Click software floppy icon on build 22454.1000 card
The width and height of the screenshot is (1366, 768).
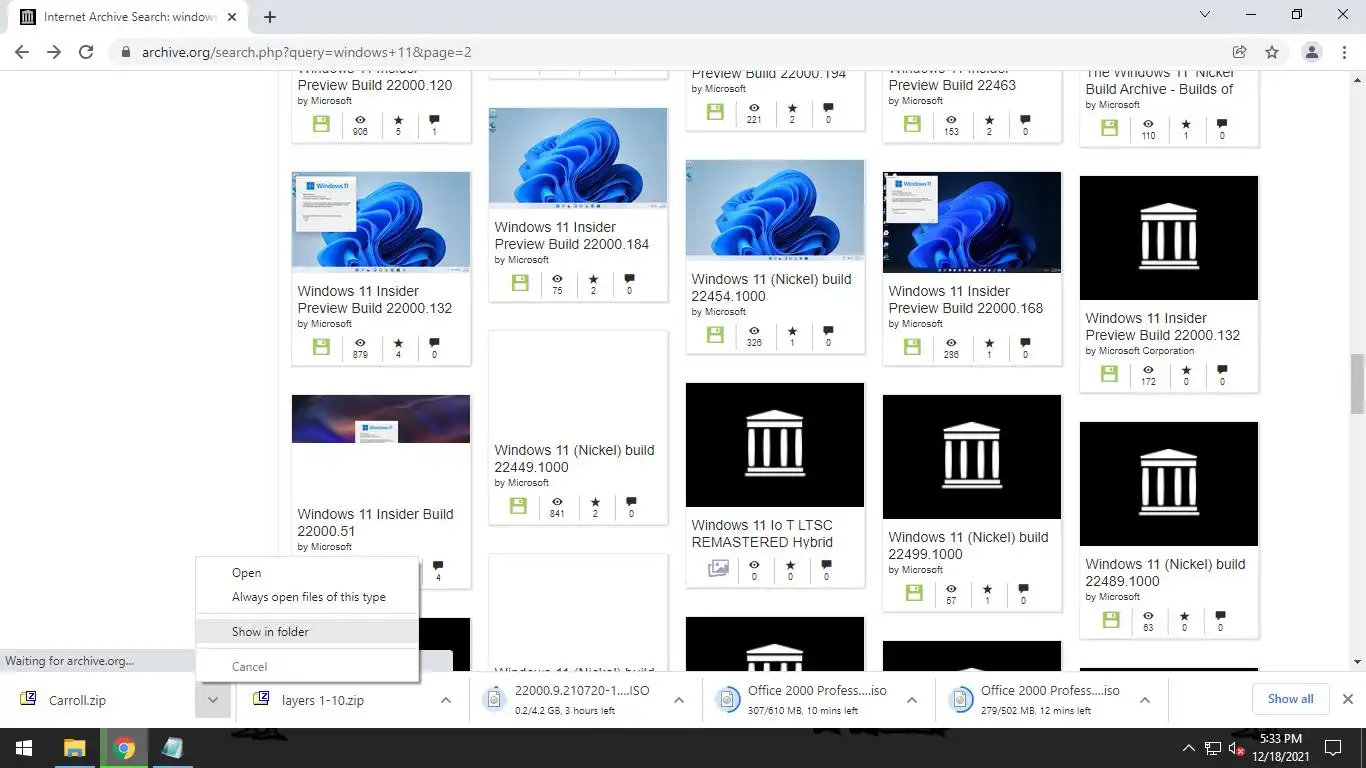(x=715, y=335)
